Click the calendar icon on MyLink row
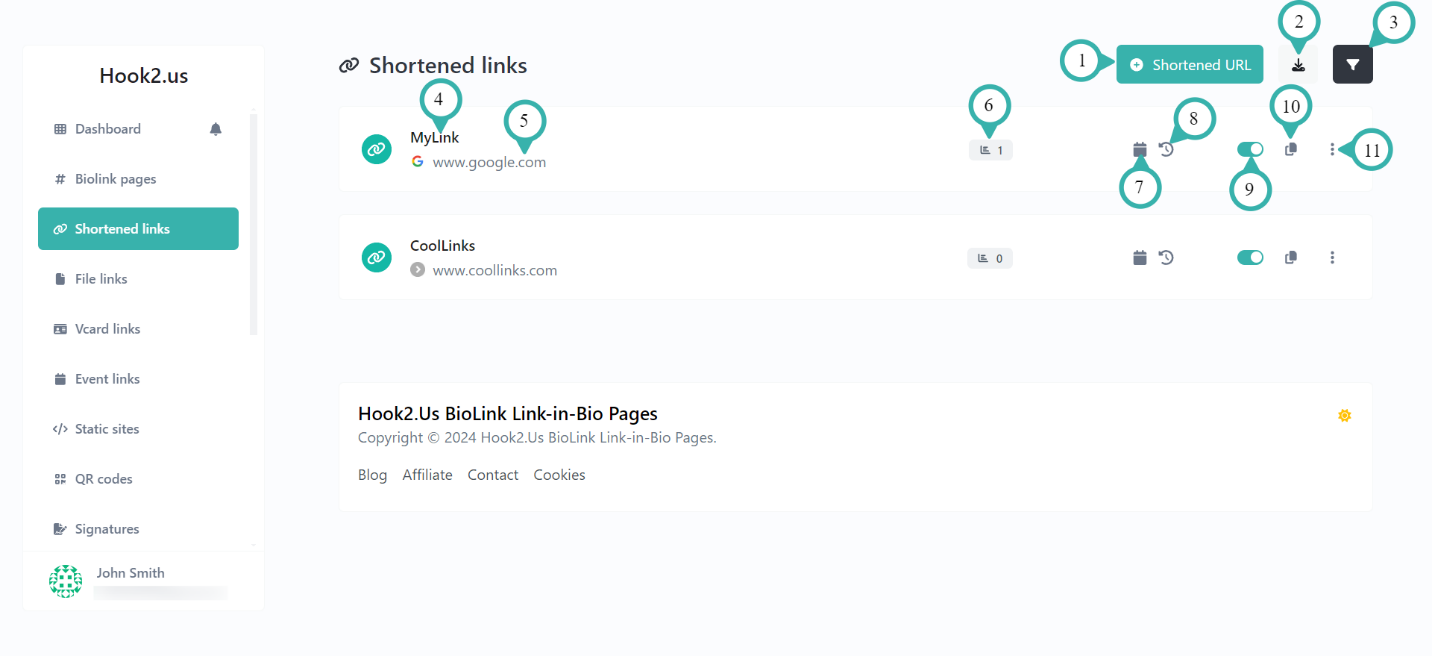The image size is (1432, 656). [x=1139, y=150]
